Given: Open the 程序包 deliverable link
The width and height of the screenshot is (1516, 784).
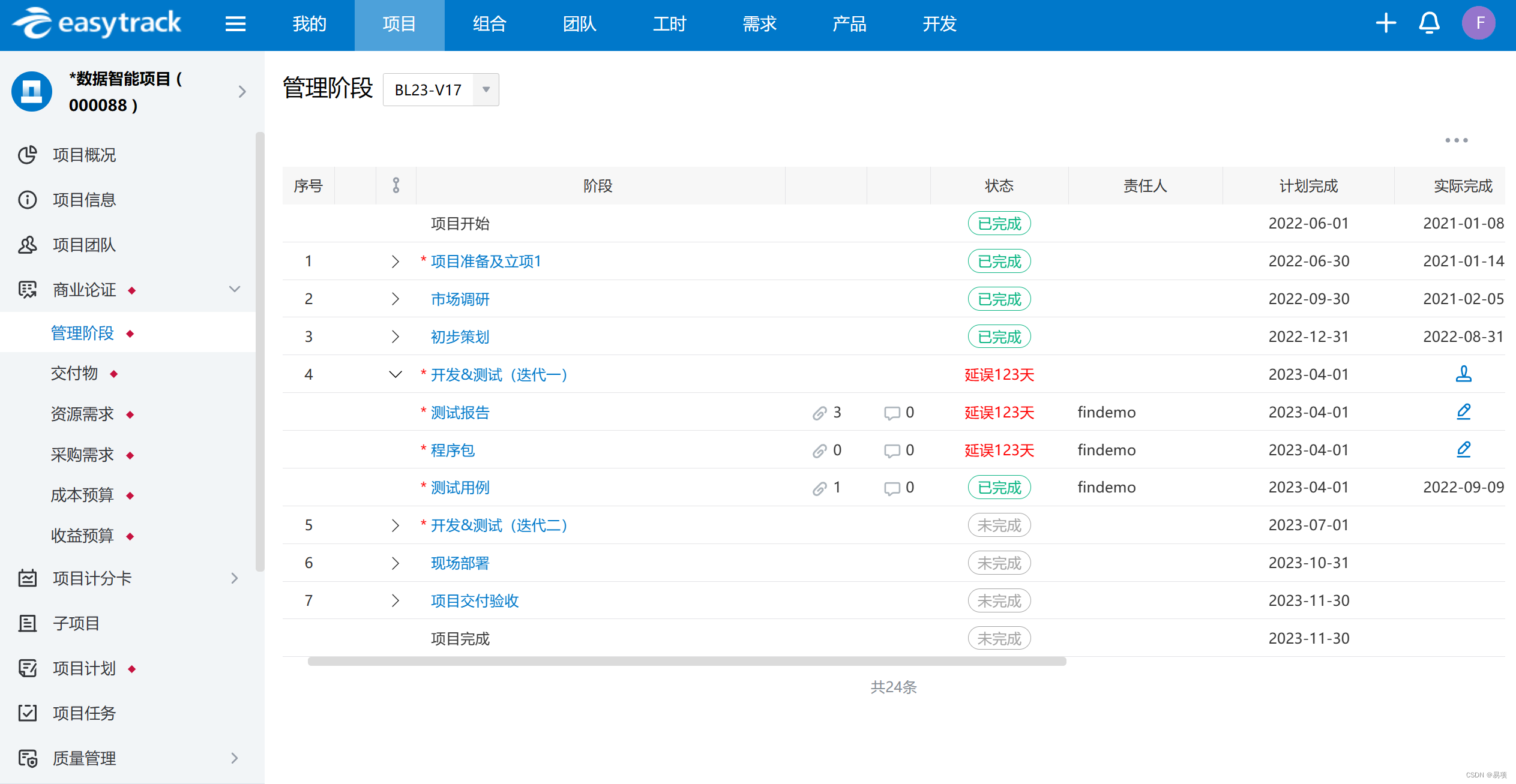Looking at the screenshot, I should (x=453, y=450).
